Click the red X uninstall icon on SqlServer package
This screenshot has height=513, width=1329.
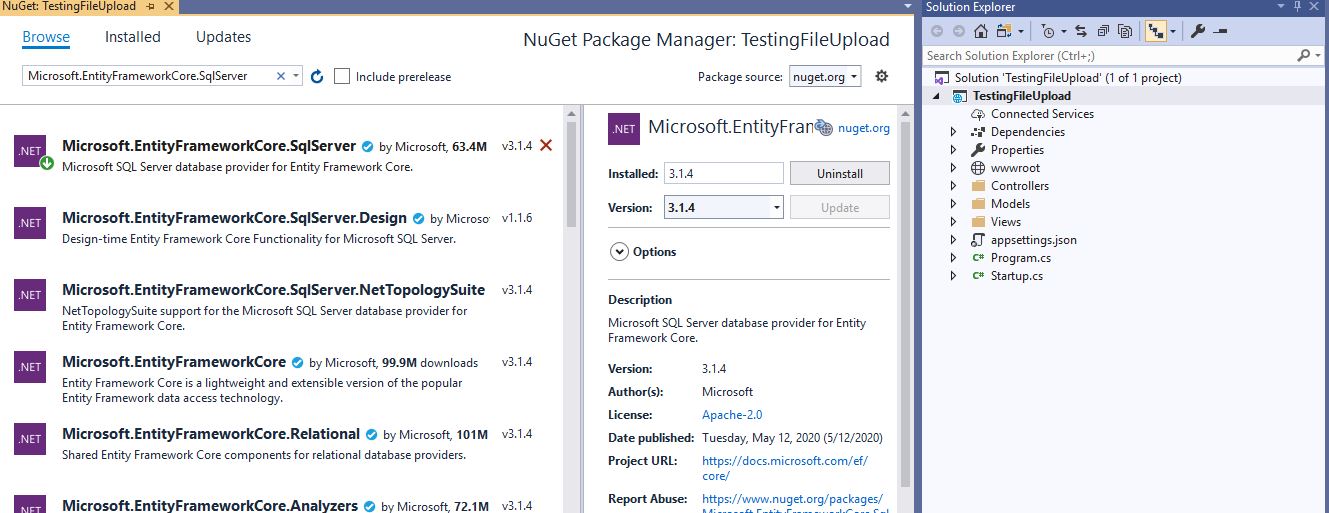pos(546,145)
